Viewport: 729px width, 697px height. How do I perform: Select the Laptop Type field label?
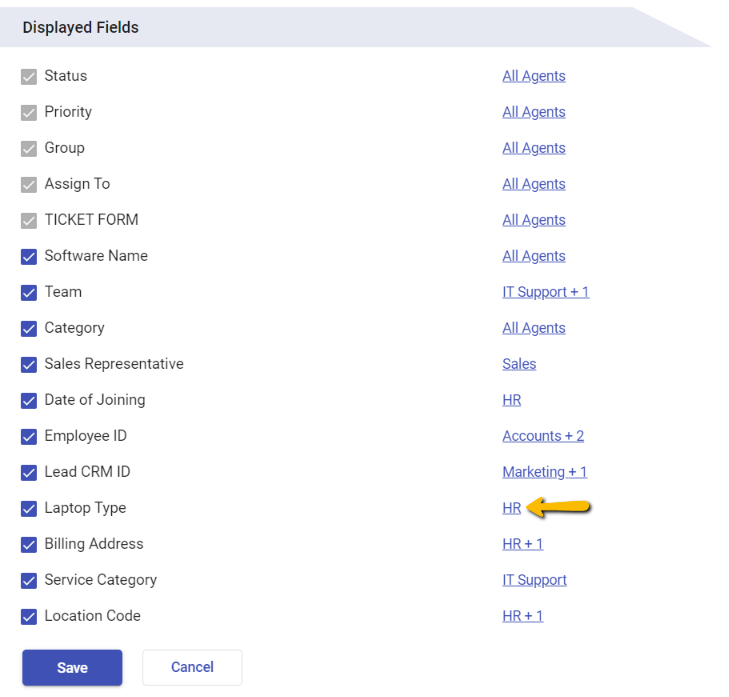pos(85,508)
